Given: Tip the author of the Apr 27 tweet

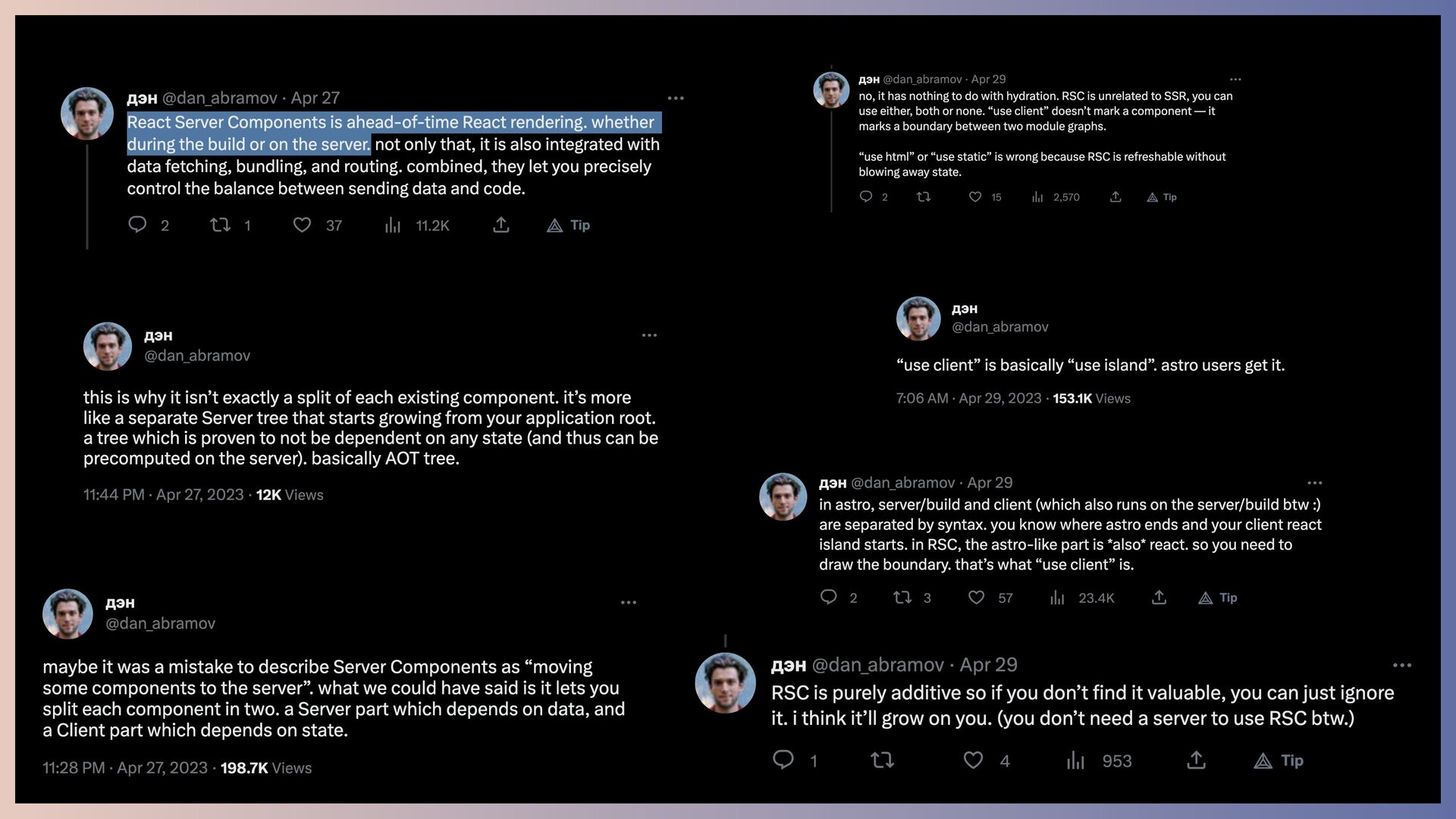Looking at the screenshot, I should coord(569,225).
